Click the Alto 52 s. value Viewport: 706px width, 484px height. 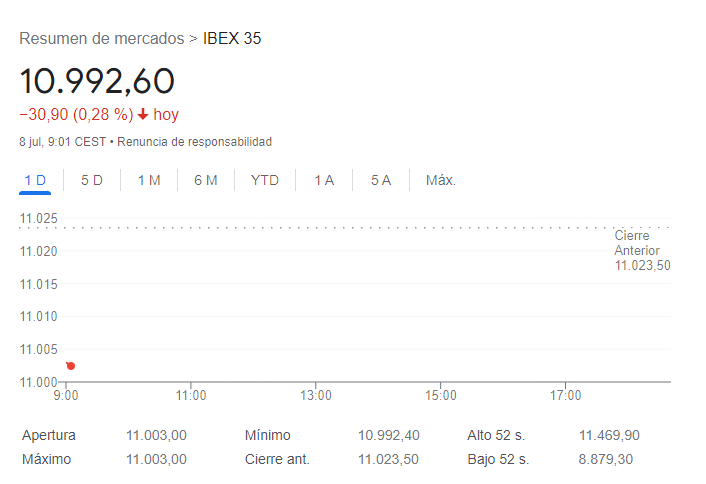[609, 435]
